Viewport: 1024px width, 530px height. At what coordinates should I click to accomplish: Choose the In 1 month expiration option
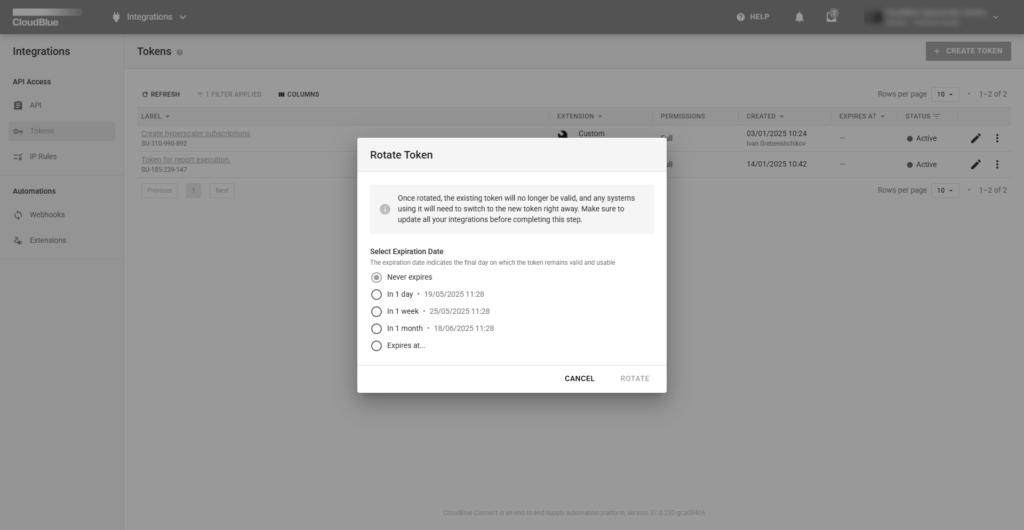pyautogui.click(x=376, y=328)
